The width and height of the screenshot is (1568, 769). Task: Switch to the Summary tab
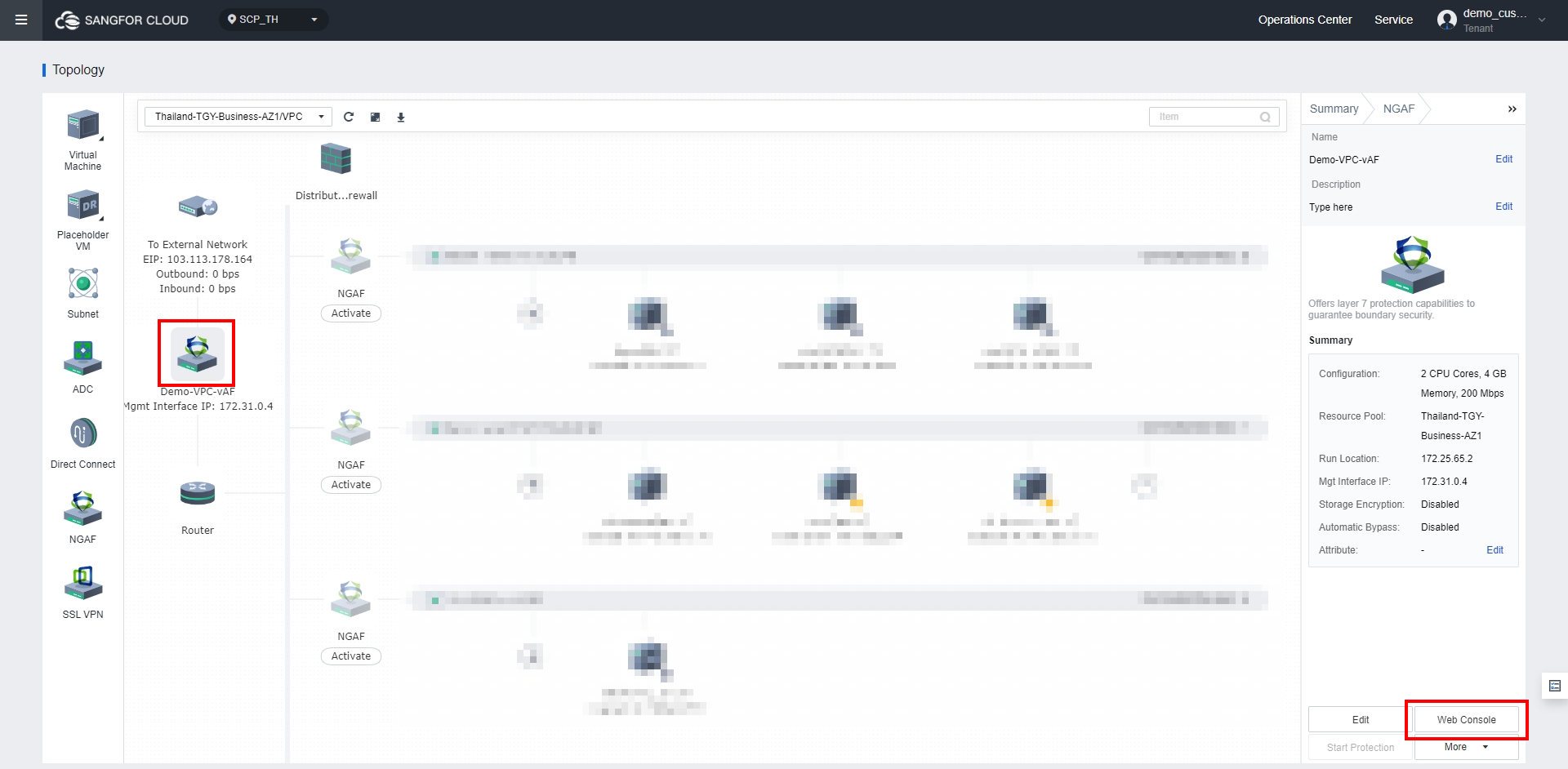coord(1334,108)
